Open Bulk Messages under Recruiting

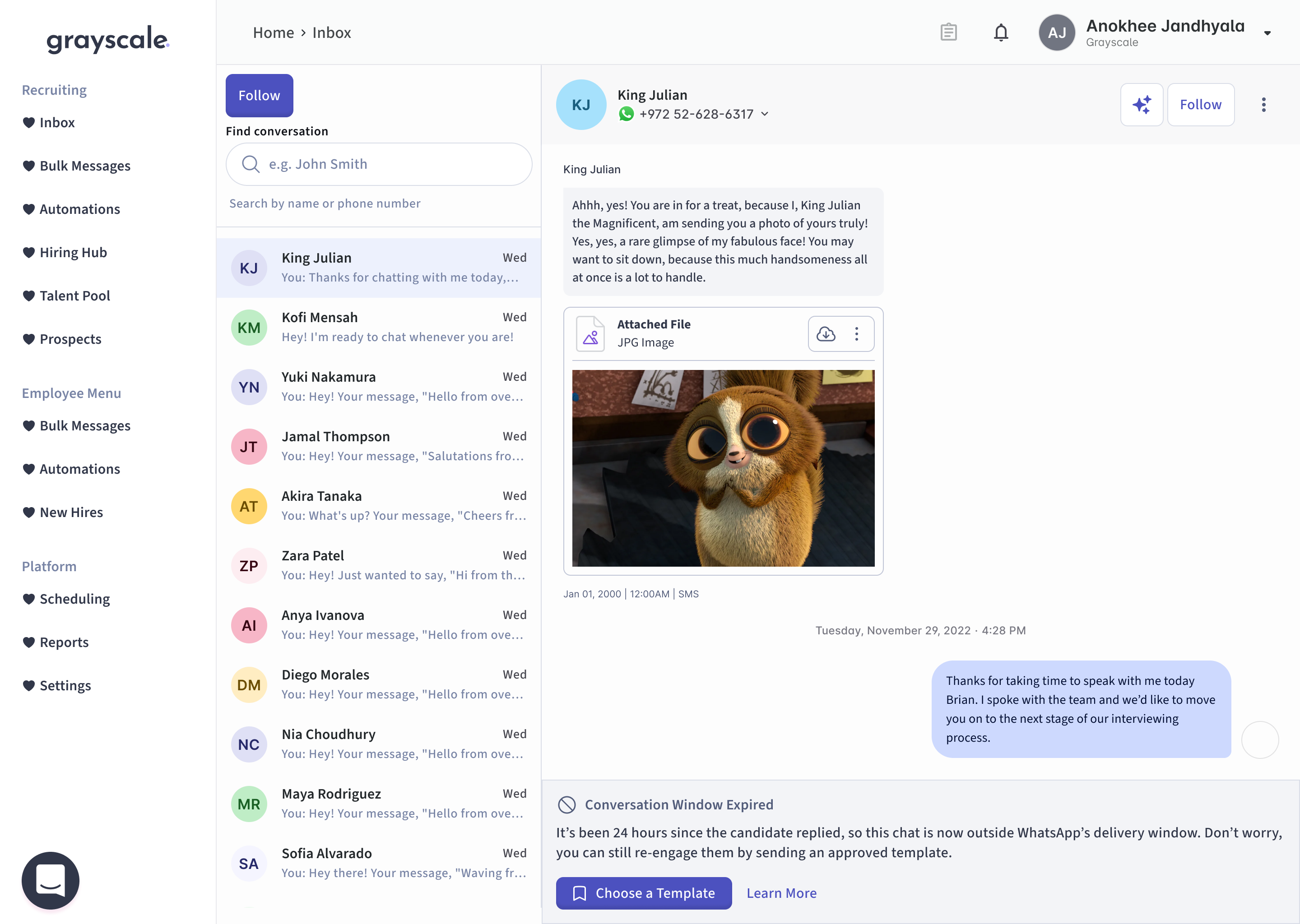pos(77,166)
